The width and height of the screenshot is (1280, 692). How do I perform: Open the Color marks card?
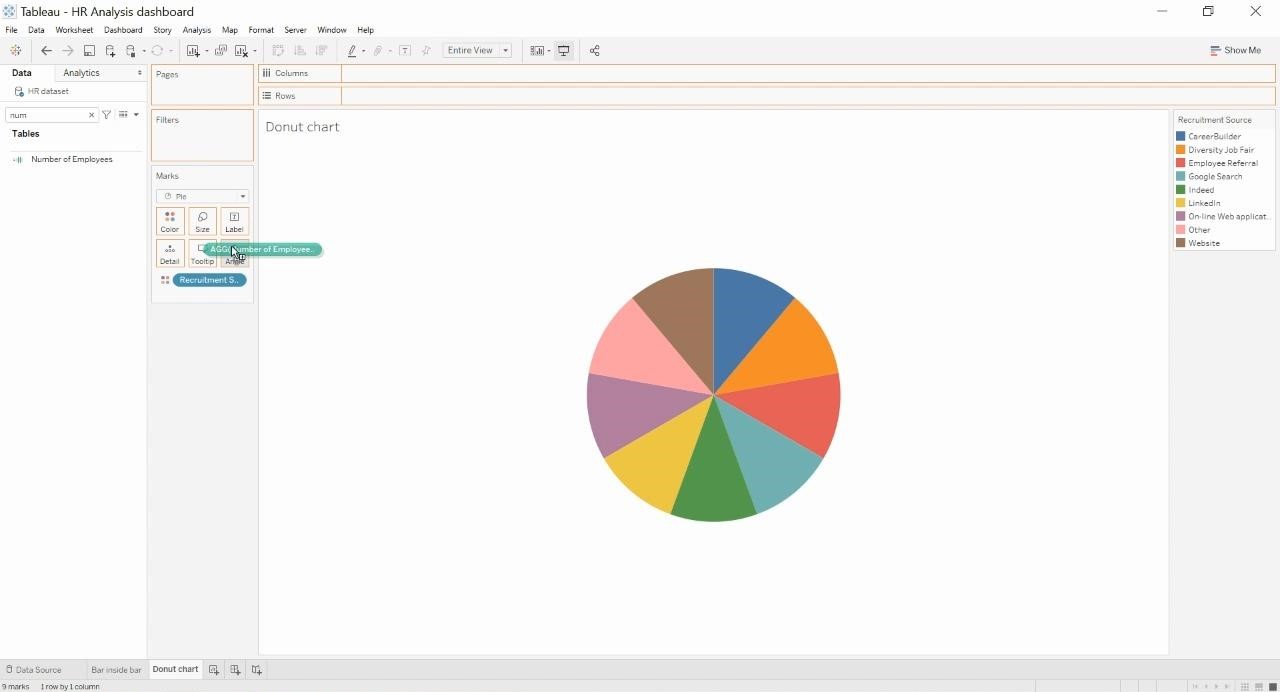(x=170, y=221)
